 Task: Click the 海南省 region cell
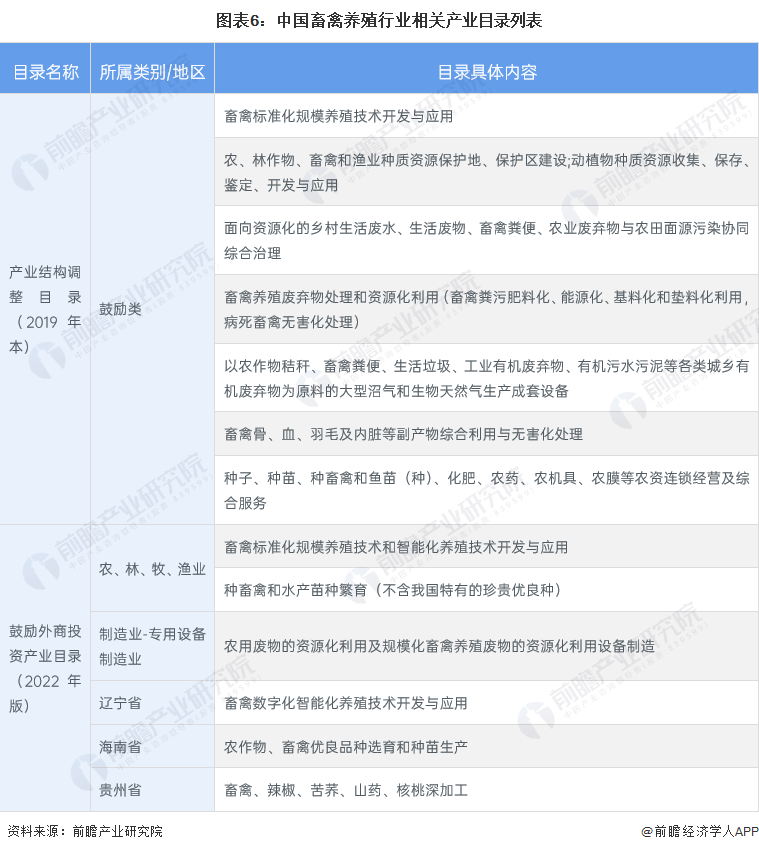coord(120,746)
